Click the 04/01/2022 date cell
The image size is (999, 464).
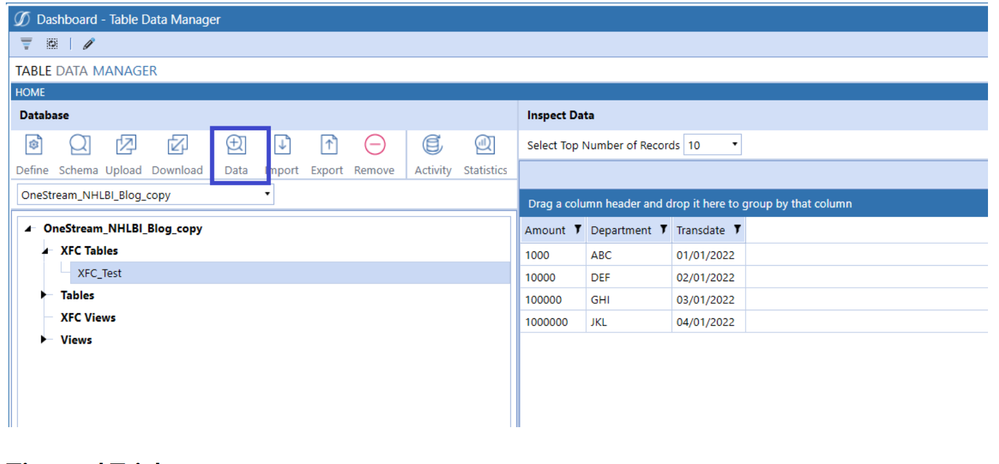(x=708, y=323)
